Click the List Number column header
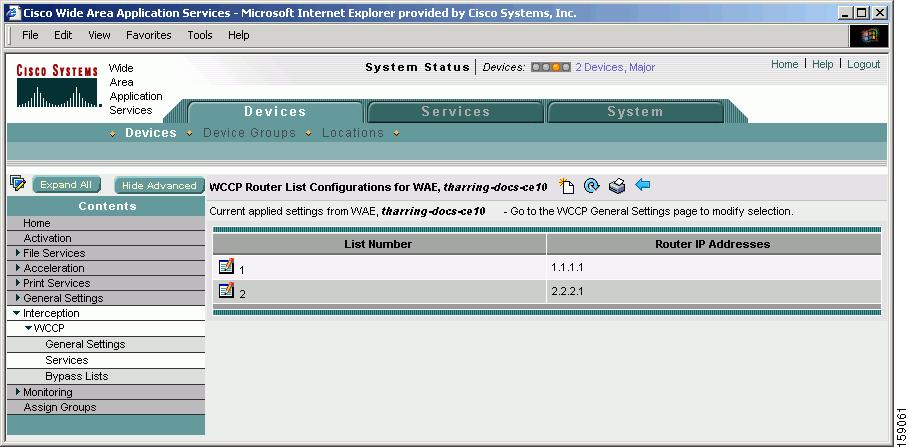Screen dimensions: 909x447 [379, 244]
